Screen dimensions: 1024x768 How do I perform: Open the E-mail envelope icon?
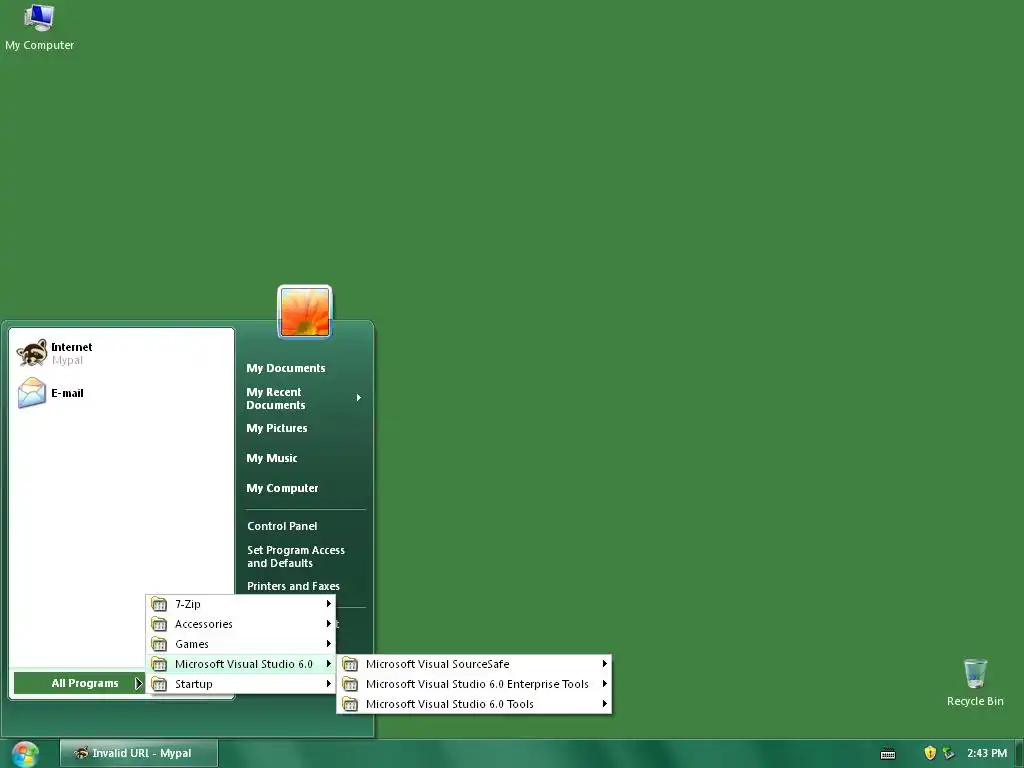pyautogui.click(x=31, y=393)
